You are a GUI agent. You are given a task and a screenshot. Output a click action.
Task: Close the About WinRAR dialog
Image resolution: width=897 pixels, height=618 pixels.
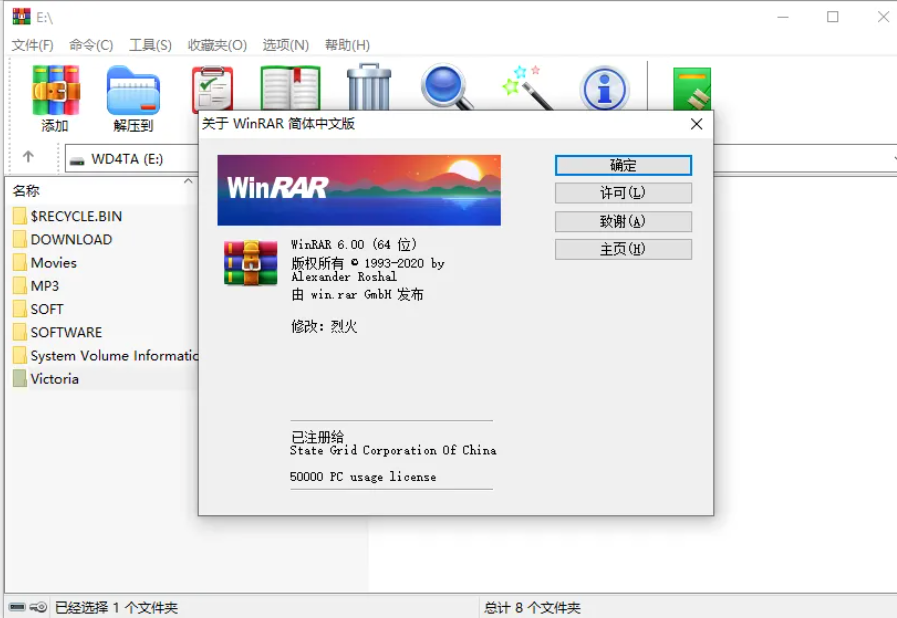point(696,124)
